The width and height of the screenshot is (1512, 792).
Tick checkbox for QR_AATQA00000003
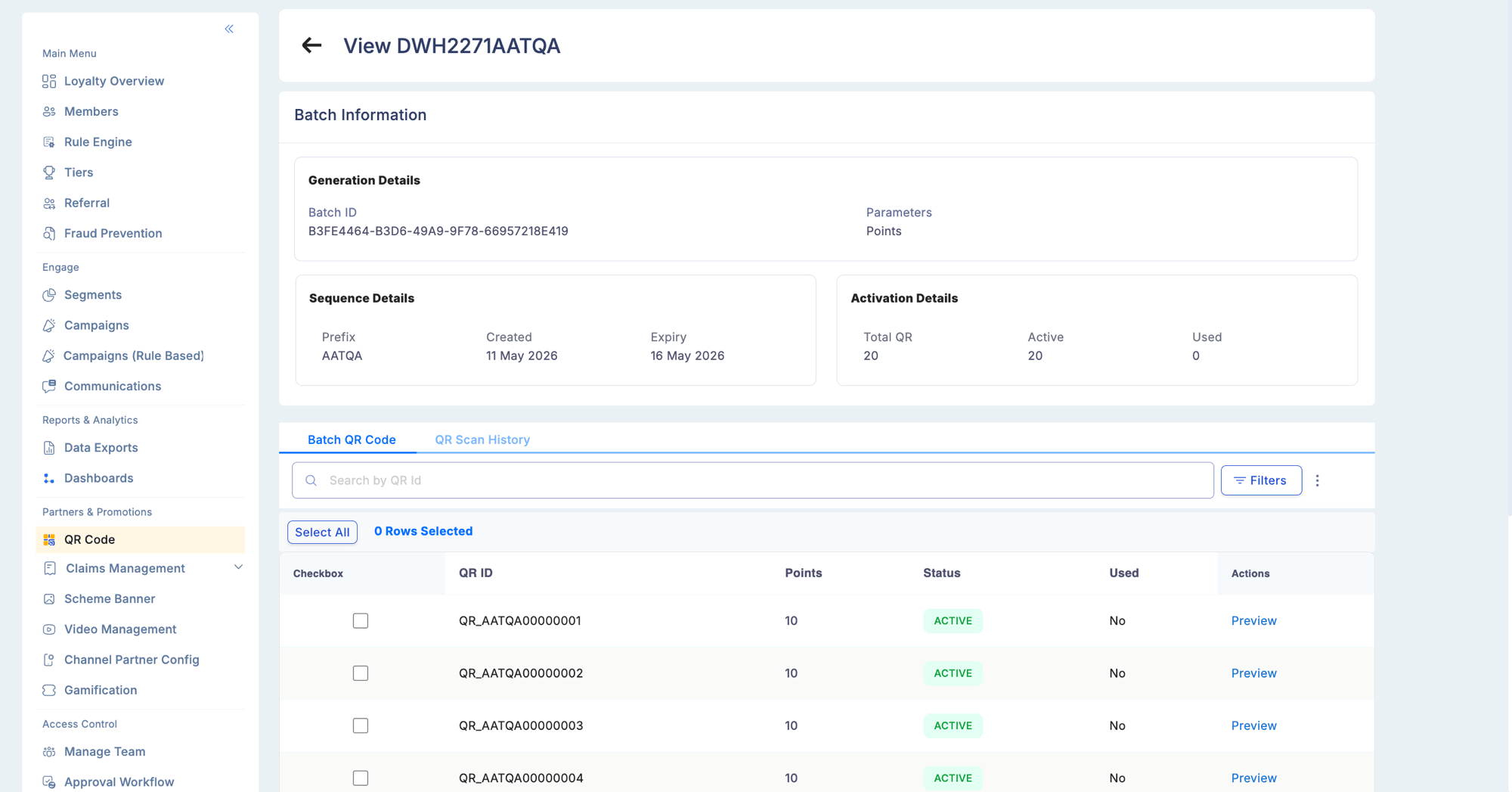(x=361, y=725)
